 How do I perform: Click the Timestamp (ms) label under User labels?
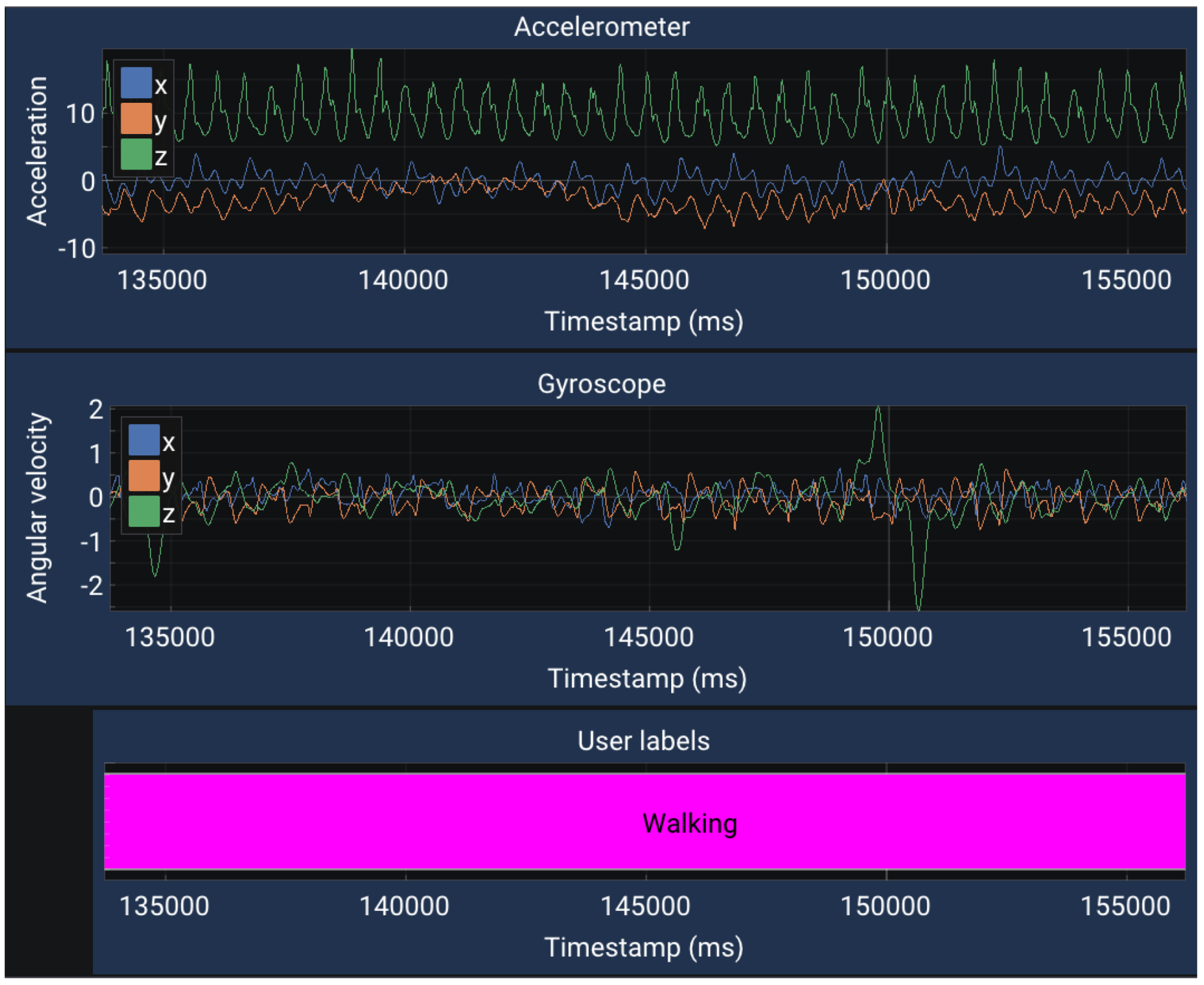pos(644,948)
